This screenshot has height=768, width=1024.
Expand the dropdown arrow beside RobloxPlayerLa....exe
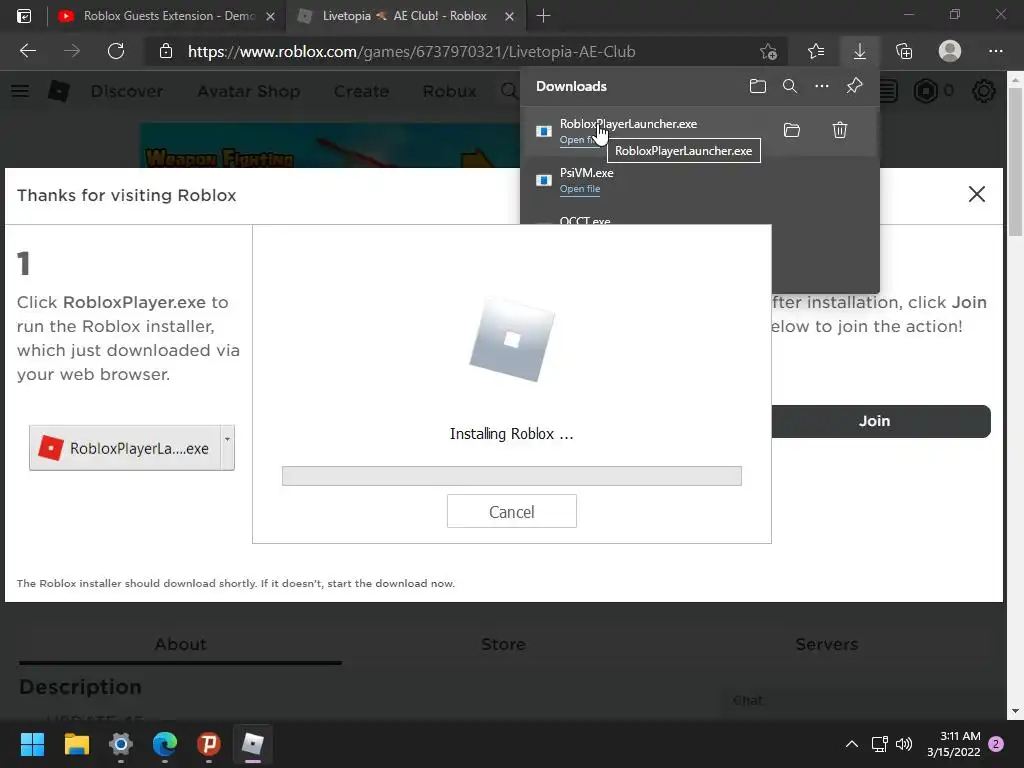coord(227,448)
